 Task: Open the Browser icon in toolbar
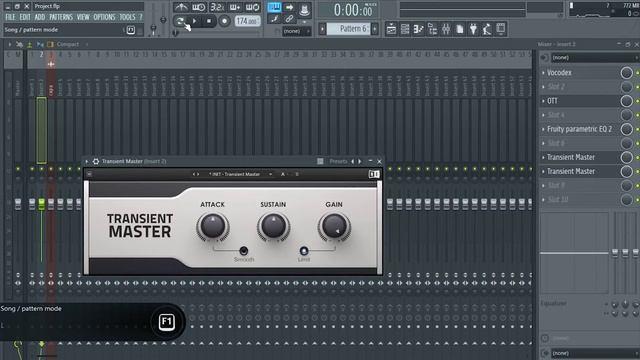(432, 29)
